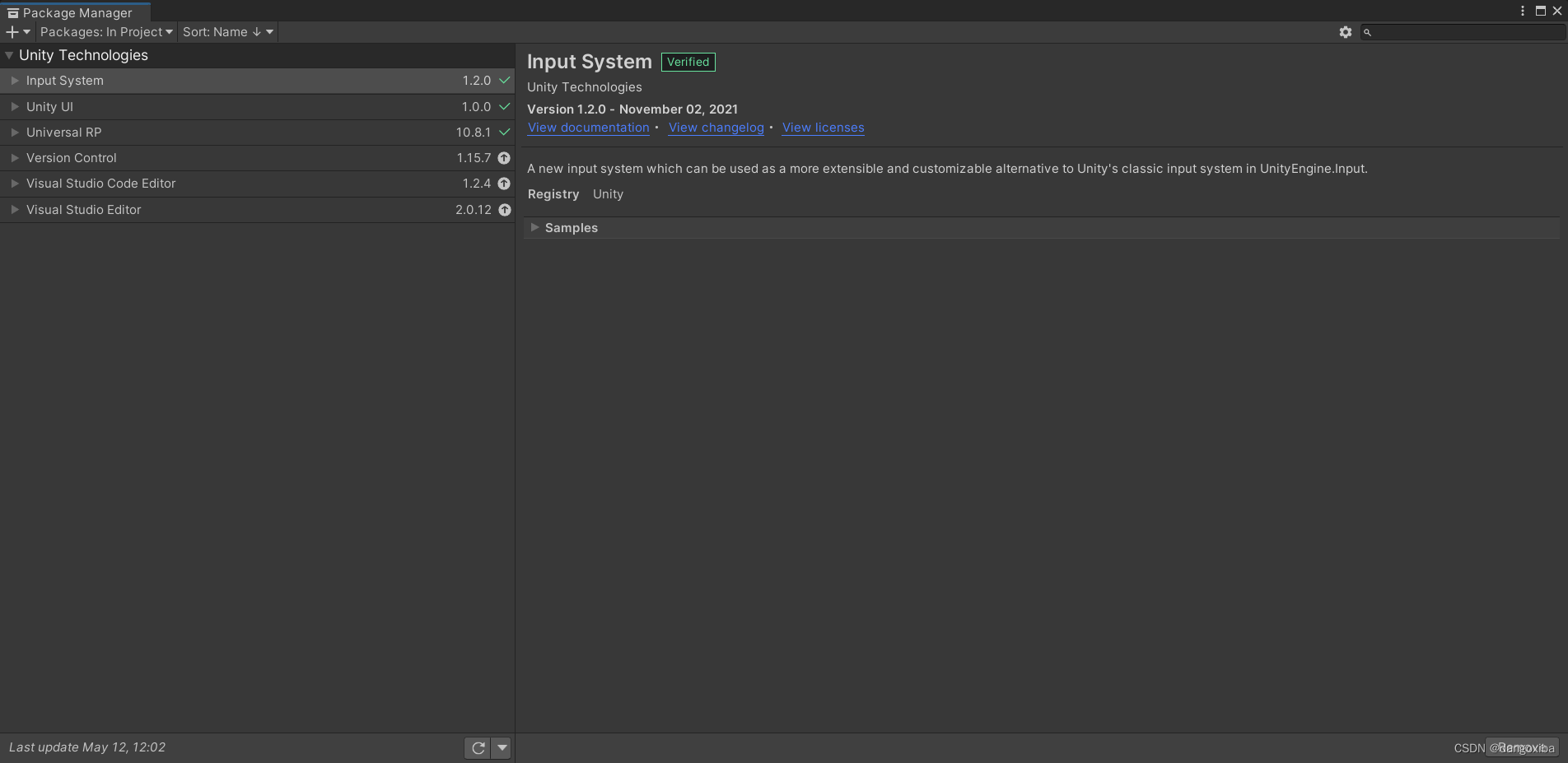Open Package Manager advanced settings gear

tap(1346, 32)
